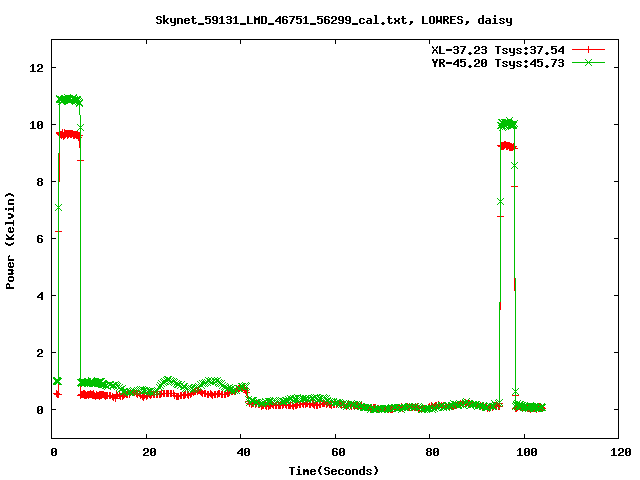The image size is (640, 480).
Task: Click the red XL legend line sample
Action: pyautogui.click(x=588, y=50)
